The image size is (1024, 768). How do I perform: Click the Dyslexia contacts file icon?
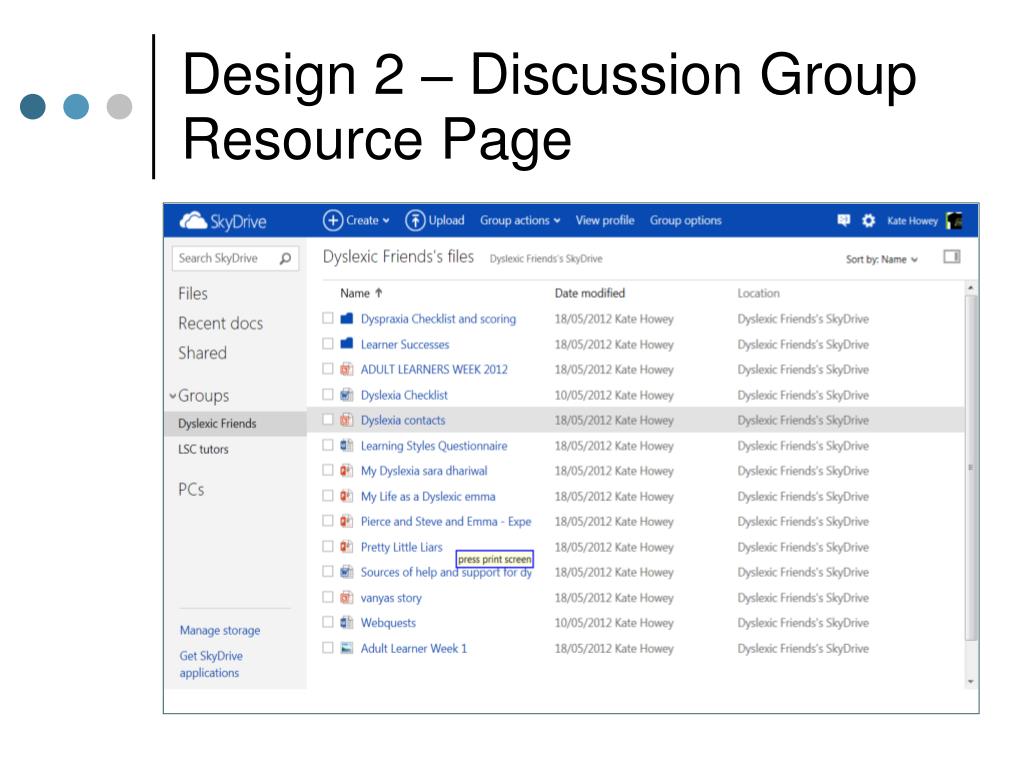tap(347, 420)
